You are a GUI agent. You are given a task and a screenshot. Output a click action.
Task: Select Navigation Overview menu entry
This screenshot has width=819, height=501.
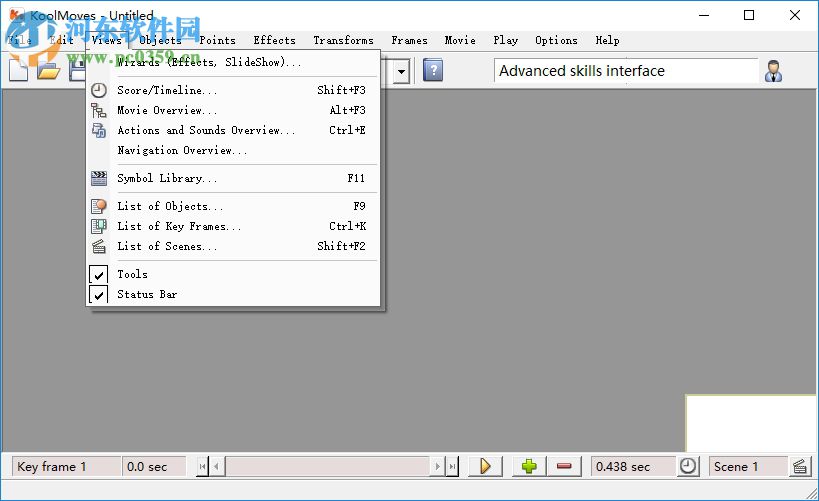pyautogui.click(x=233, y=150)
